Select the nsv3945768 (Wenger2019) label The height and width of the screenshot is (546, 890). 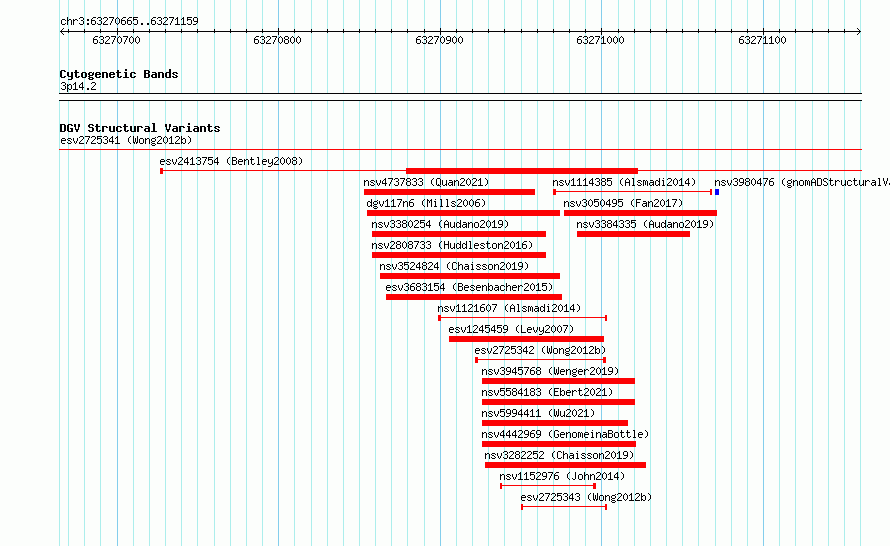tap(551, 371)
